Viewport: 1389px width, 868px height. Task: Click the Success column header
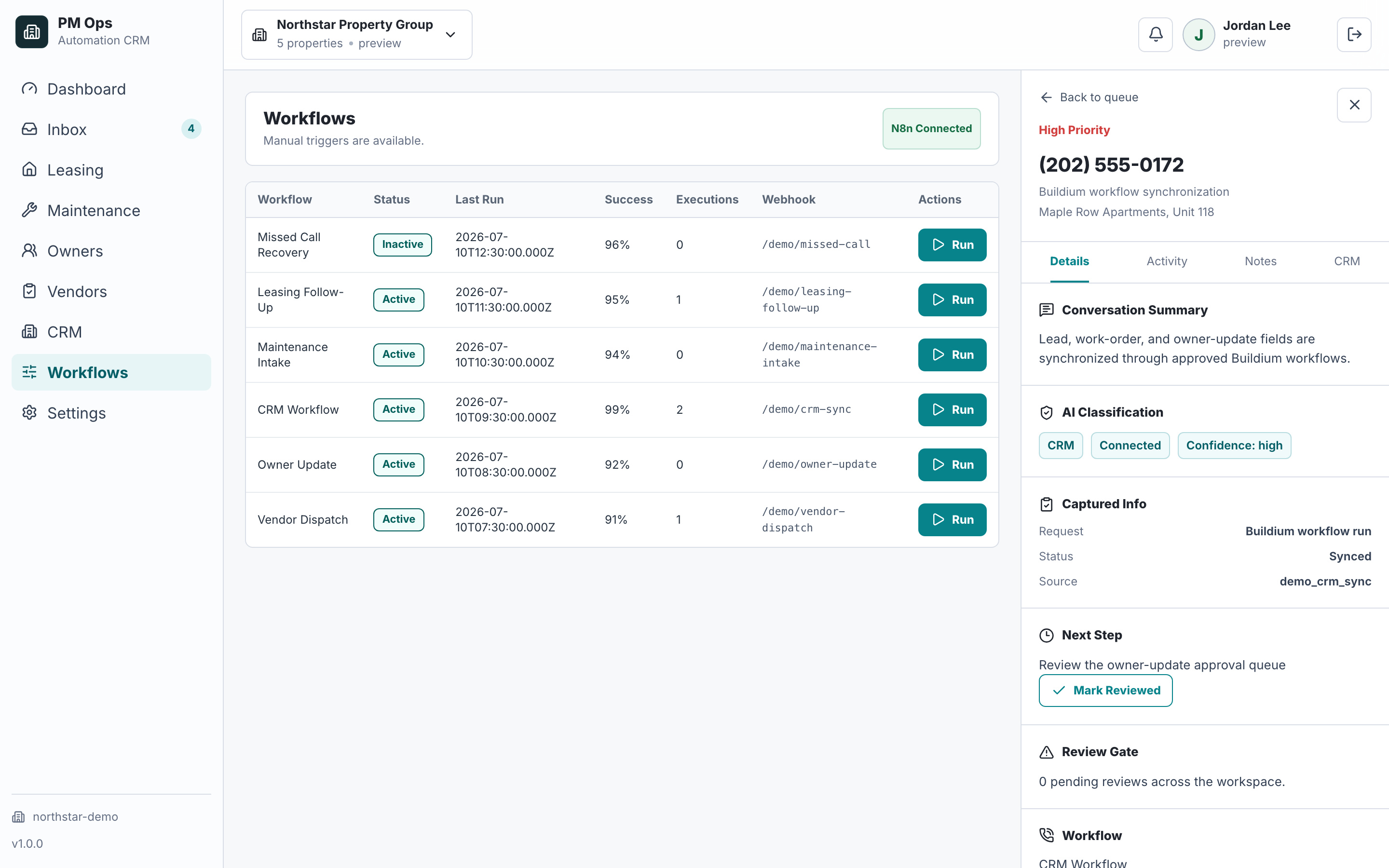pos(628,200)
